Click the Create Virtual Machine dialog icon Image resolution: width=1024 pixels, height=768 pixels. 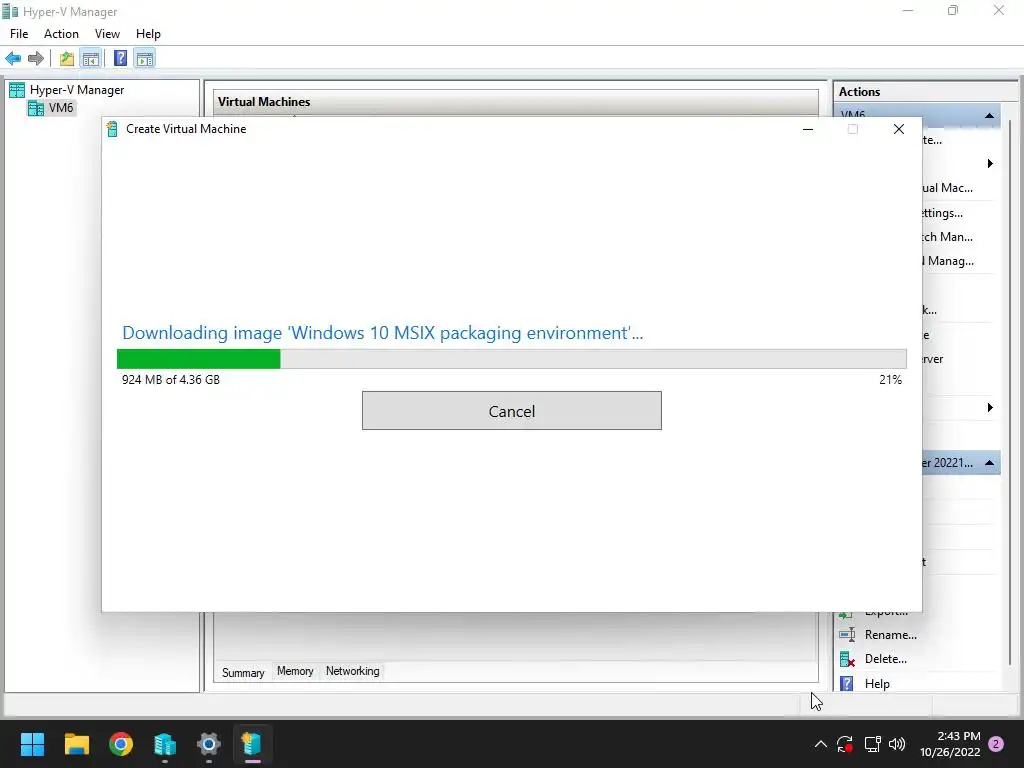(112, 129)
